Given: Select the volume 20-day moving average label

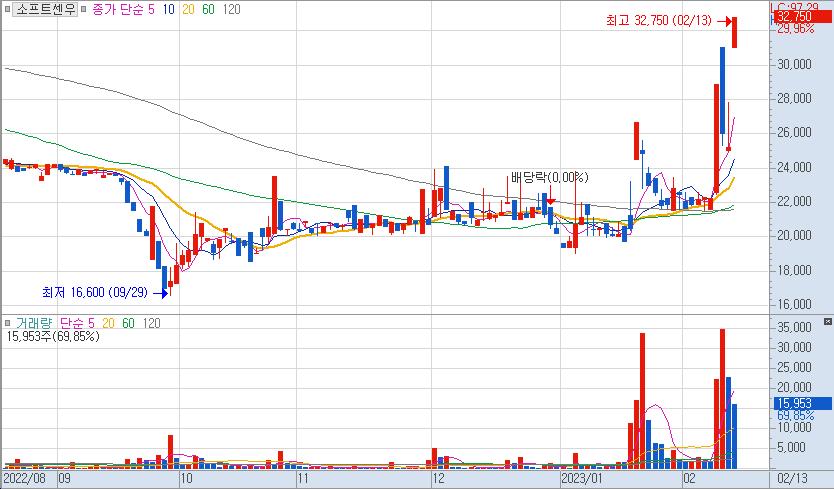Looking at the screenshot, I should click(x=109, y=323).
